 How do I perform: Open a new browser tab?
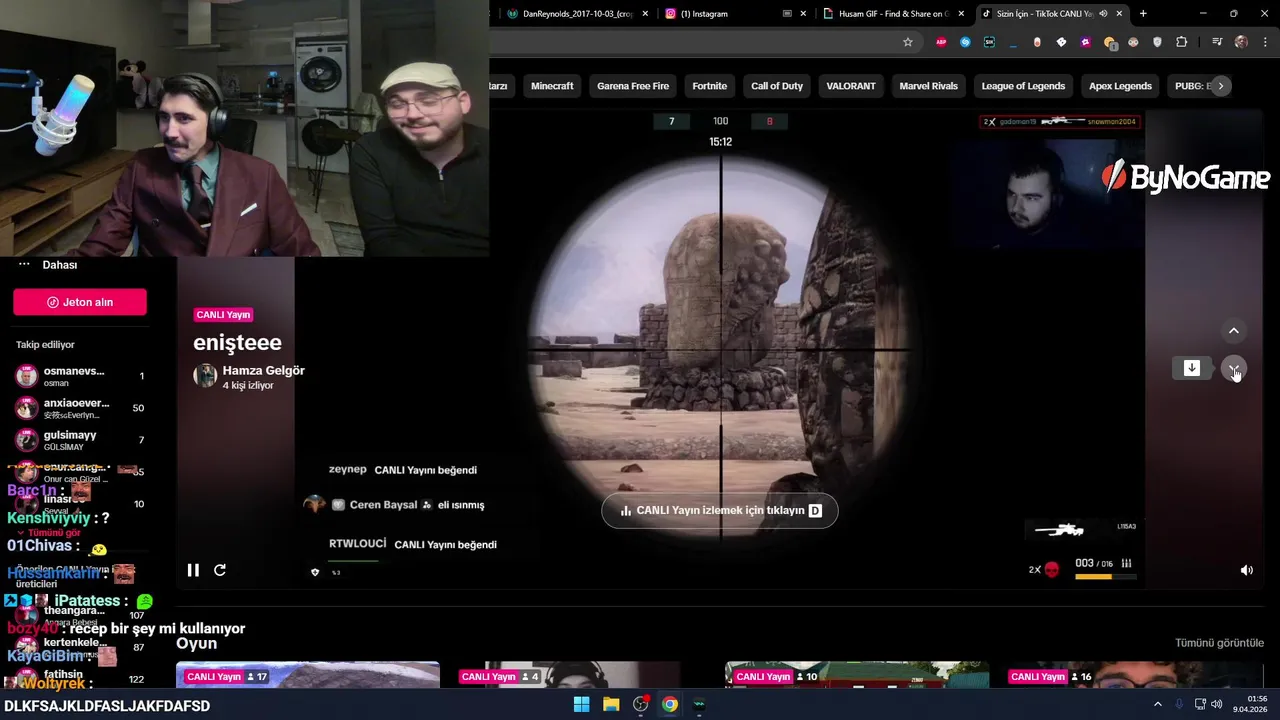[x=1143, y=14]
